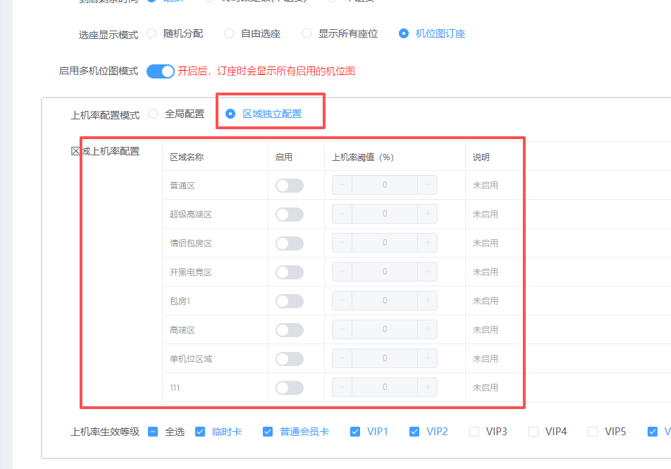Viewport: 671px width, 469px height.
Task: Enable the toggle for 高端区
Action: click(290, 330)
